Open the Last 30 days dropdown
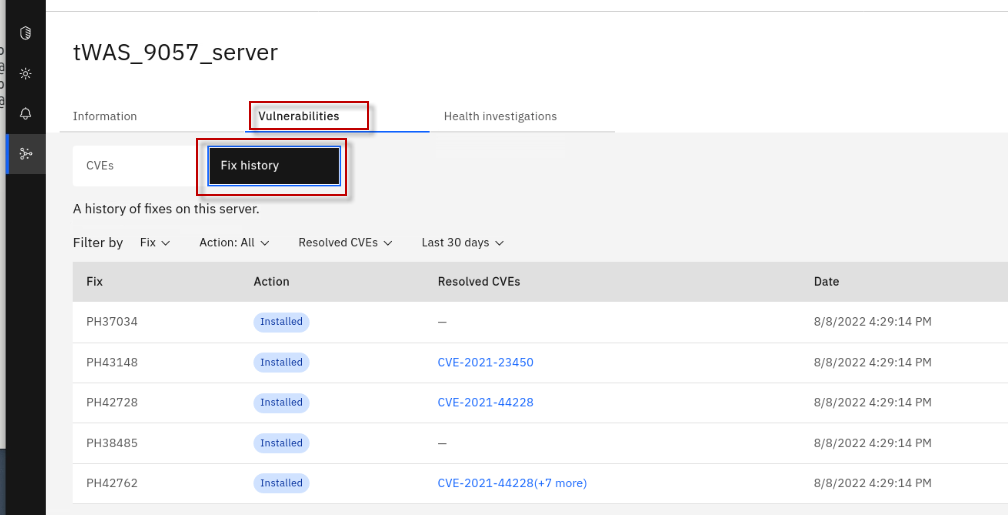Screen dimensions: 1008x515 click(462, 242)
